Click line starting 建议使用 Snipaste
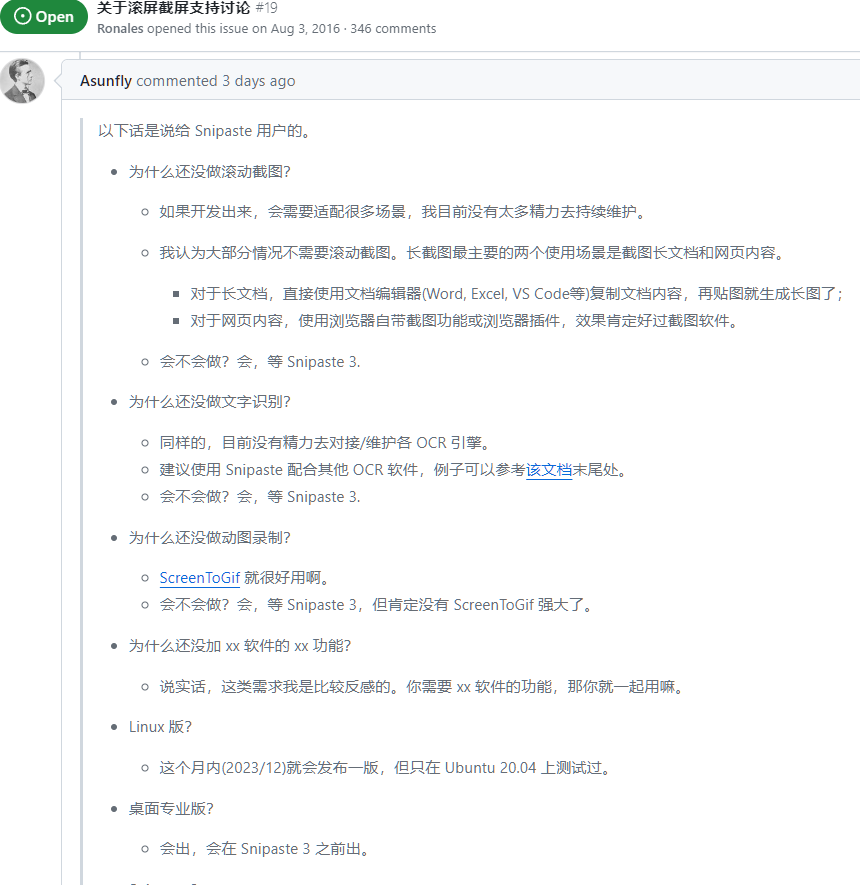Image resolution: width=860 pixels, height=885 pixels. pyautogui.click(x=393, y=470)
